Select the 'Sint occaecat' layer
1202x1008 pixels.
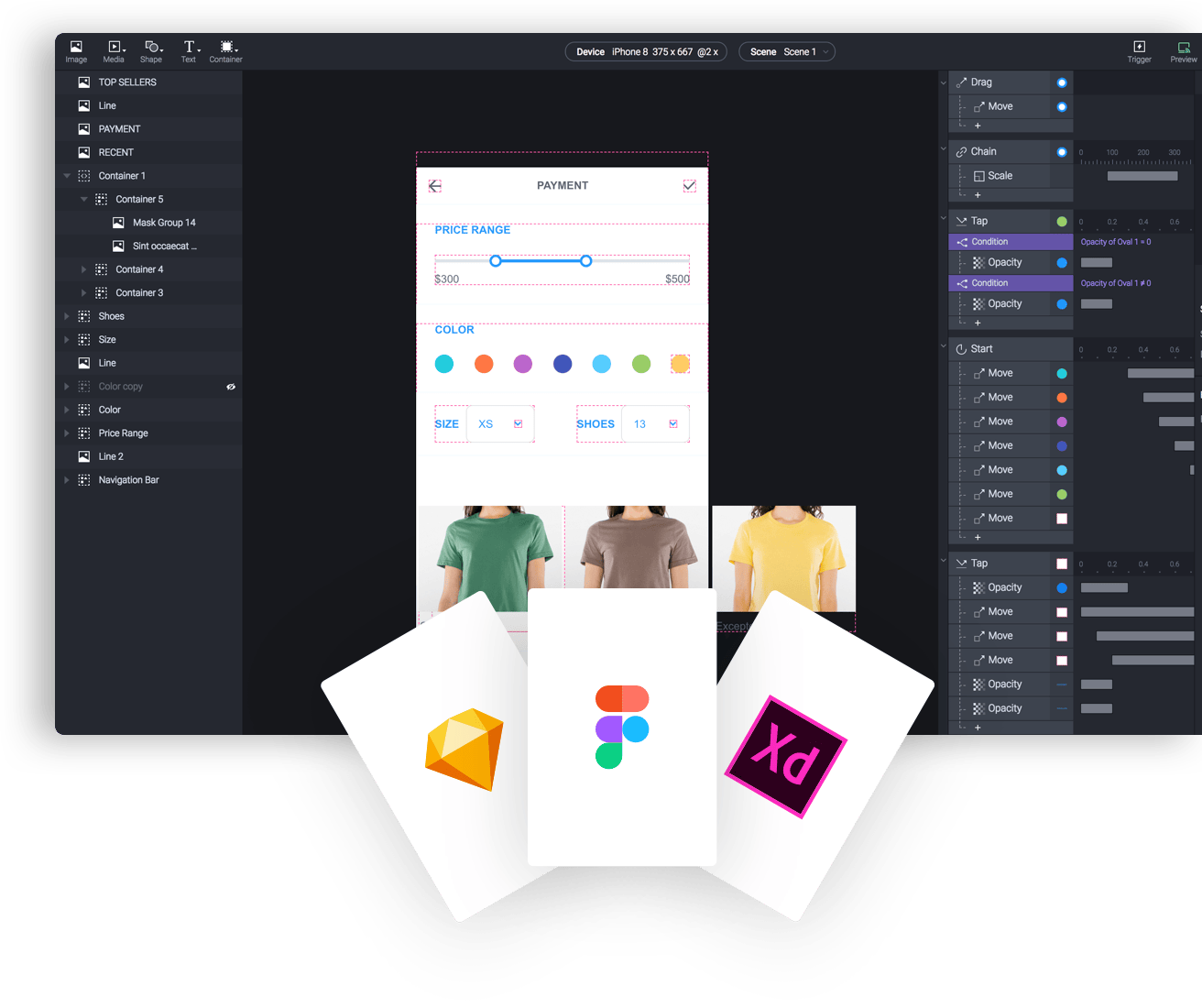pyautogui.click(x=148, y=247)
